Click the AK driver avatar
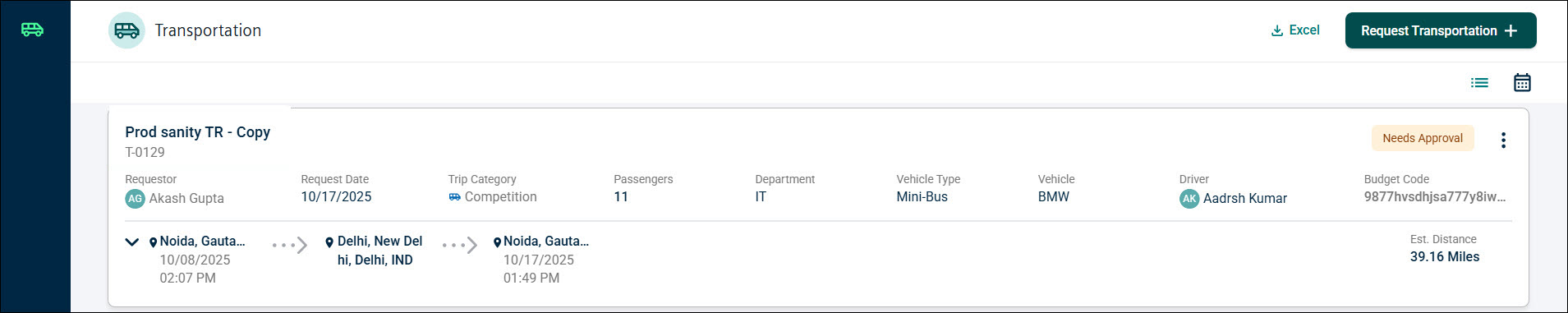This screenshot has width=1568, height=313. click(x=1189, y=199)
